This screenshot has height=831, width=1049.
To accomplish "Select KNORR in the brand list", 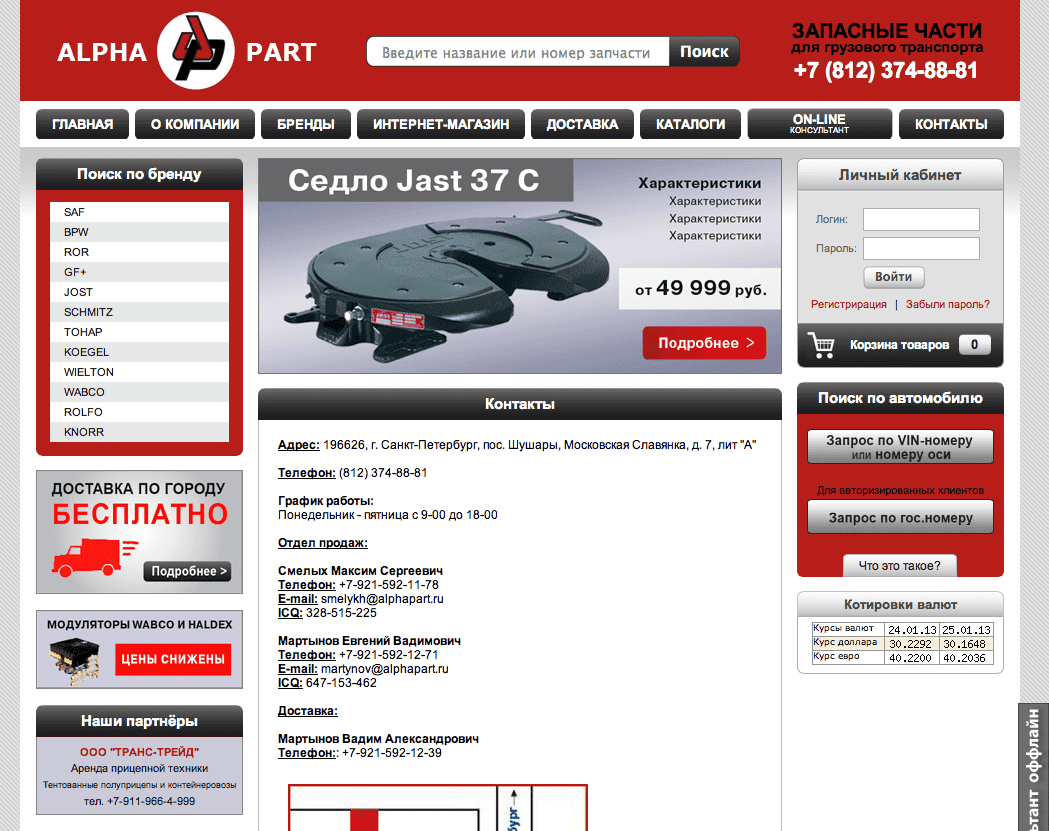I will (x=139, y=432).
